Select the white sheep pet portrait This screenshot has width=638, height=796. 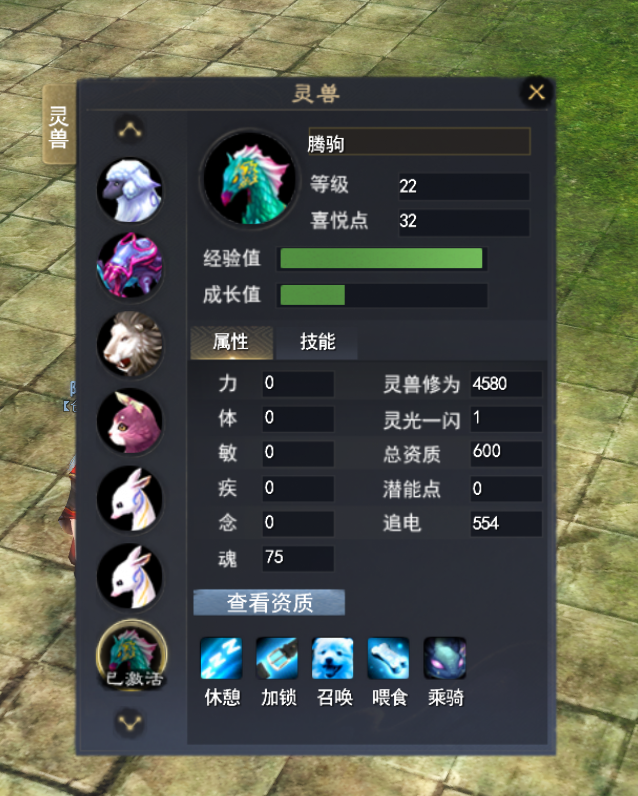[130, 191]
